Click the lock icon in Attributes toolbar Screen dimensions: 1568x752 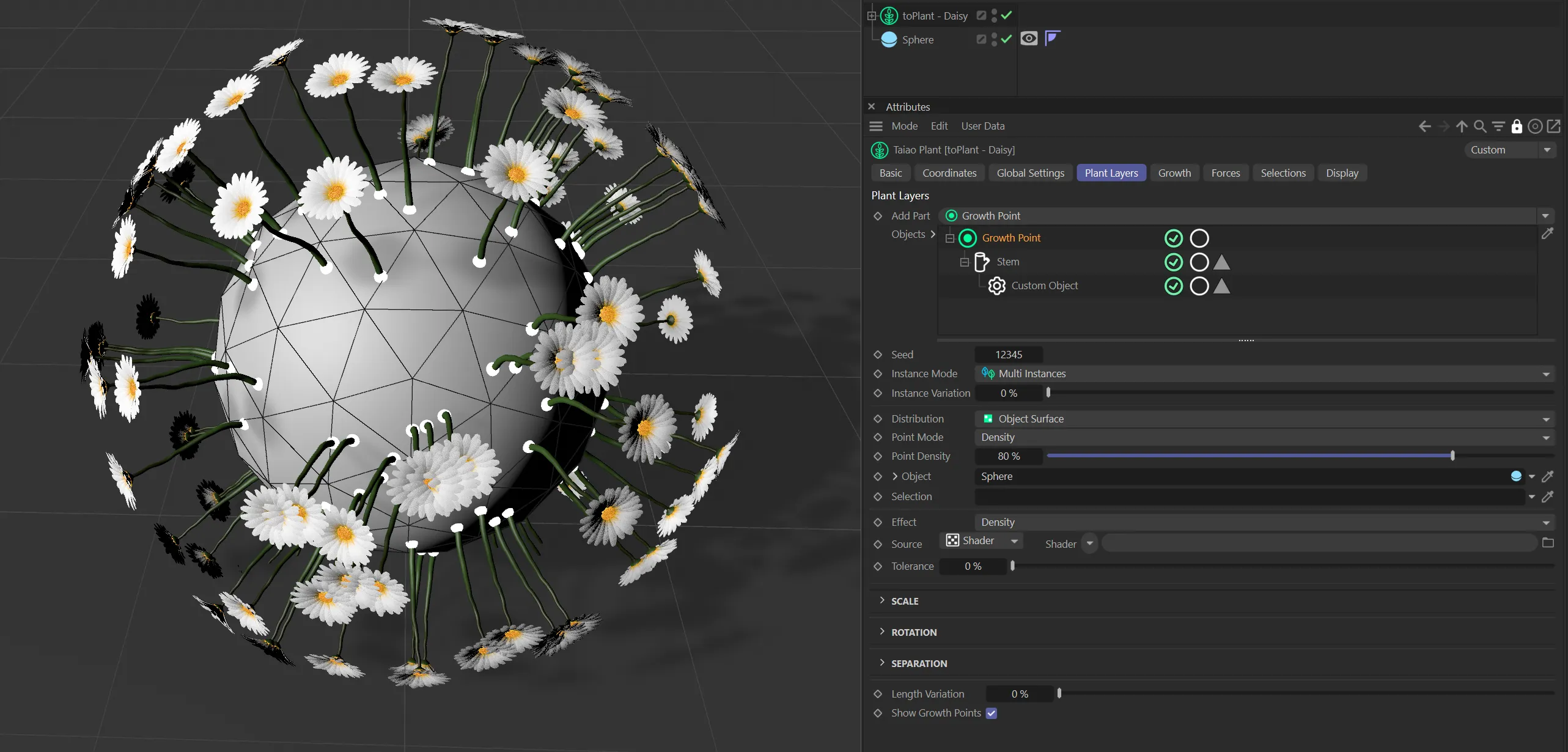click(x=1517, y=127)
